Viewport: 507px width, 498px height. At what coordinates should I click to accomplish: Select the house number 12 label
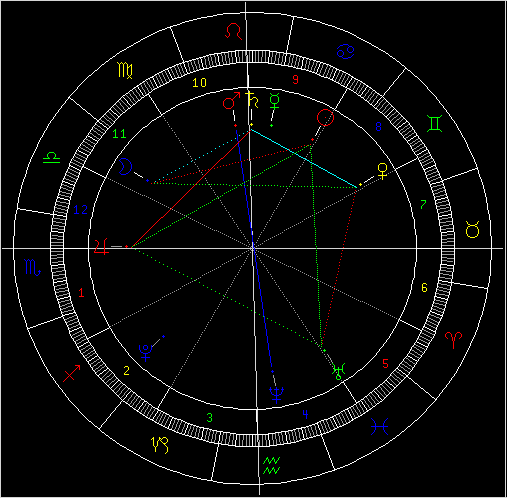(80, 210)
